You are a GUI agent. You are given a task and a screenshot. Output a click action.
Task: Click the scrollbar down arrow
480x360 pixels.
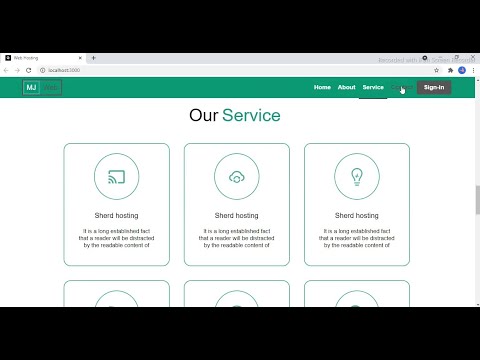tap(478, 304)
